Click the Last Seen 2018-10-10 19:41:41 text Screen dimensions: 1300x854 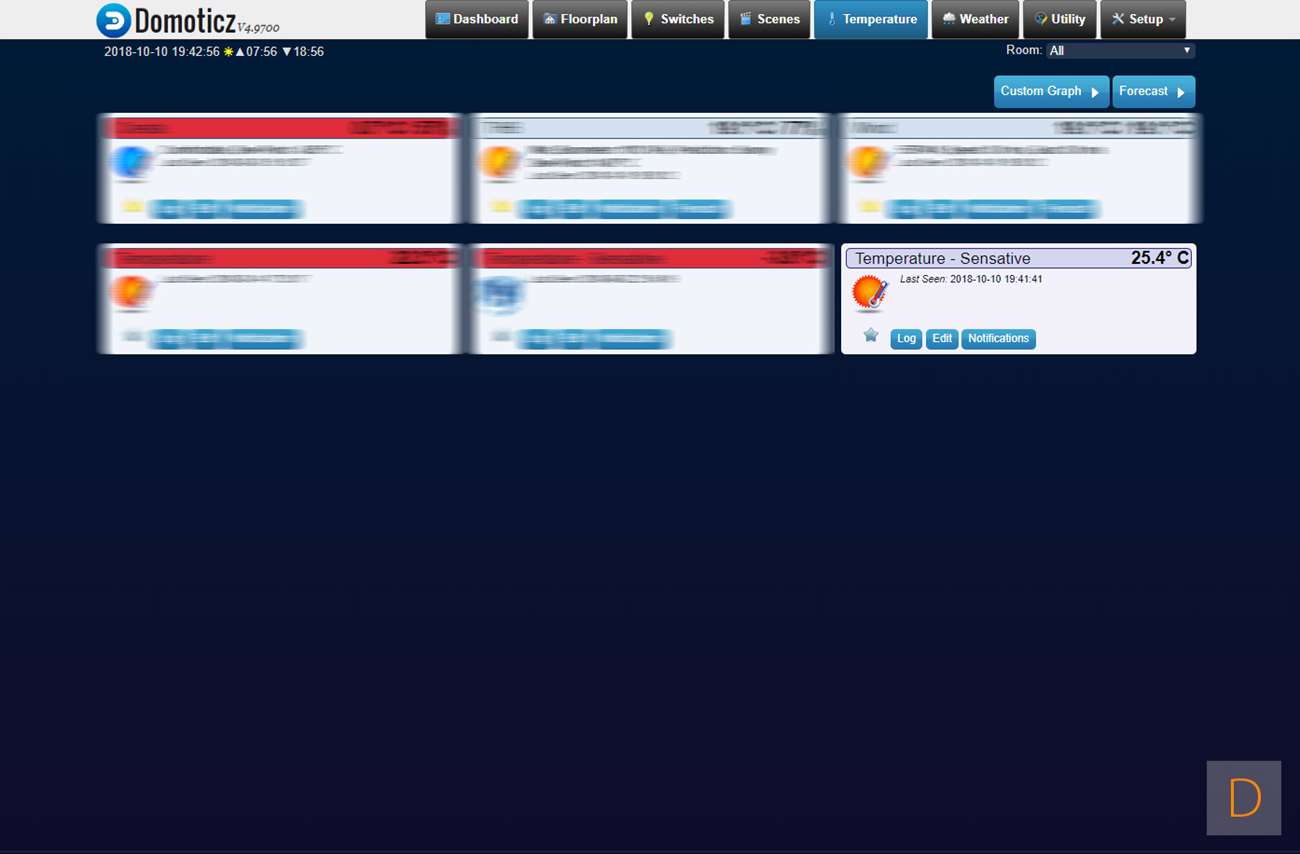pos(971,279)
